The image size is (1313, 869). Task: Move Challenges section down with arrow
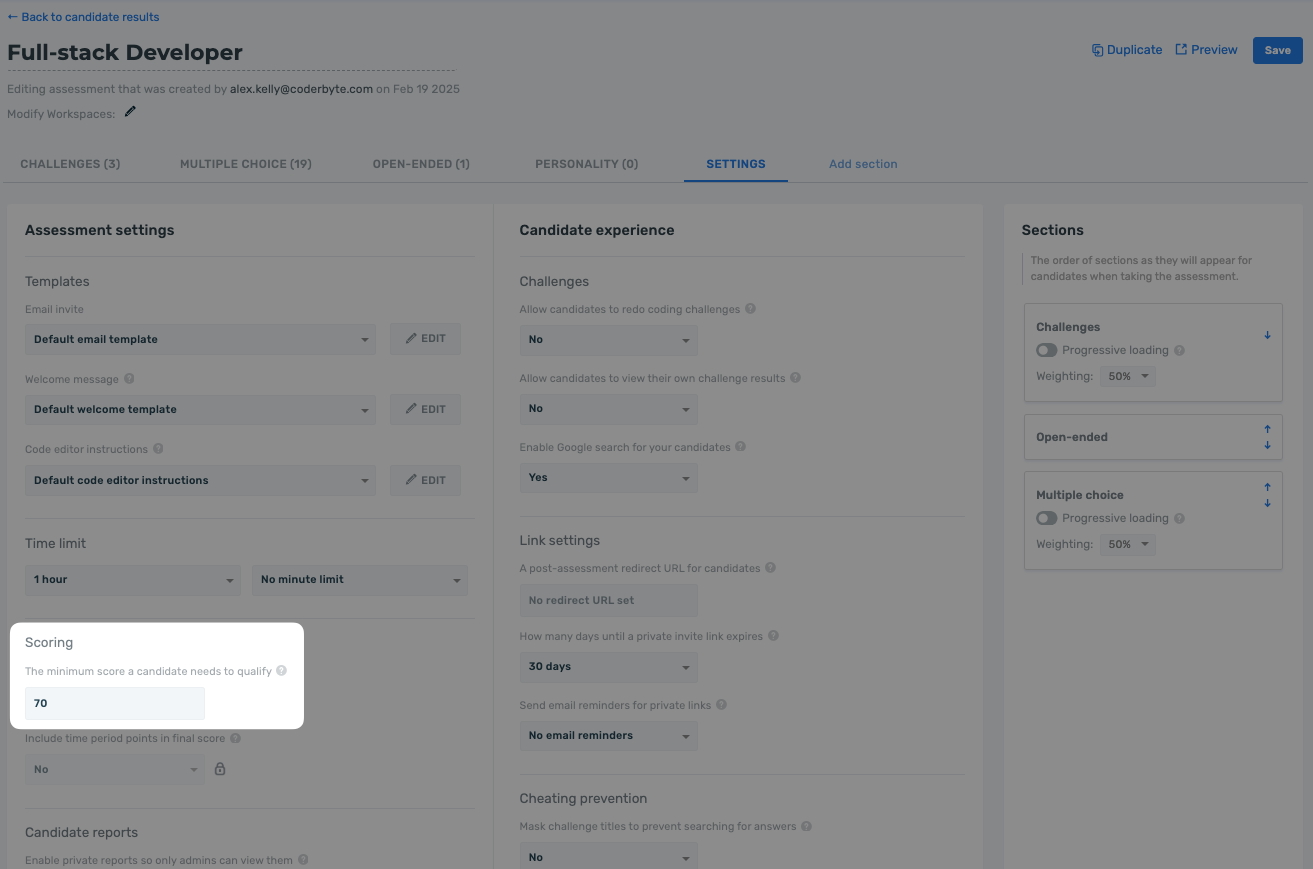click(1267, 335)
